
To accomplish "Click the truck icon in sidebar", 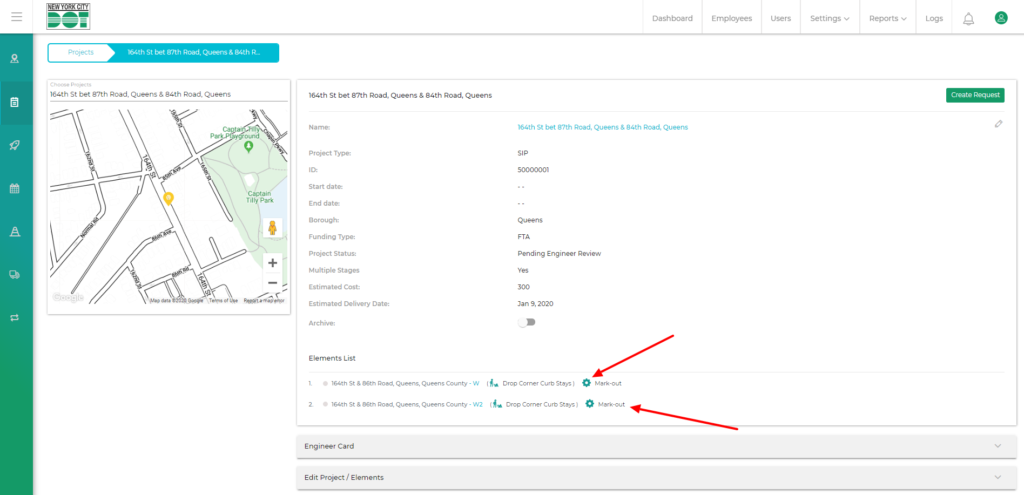I will (15, 274).
